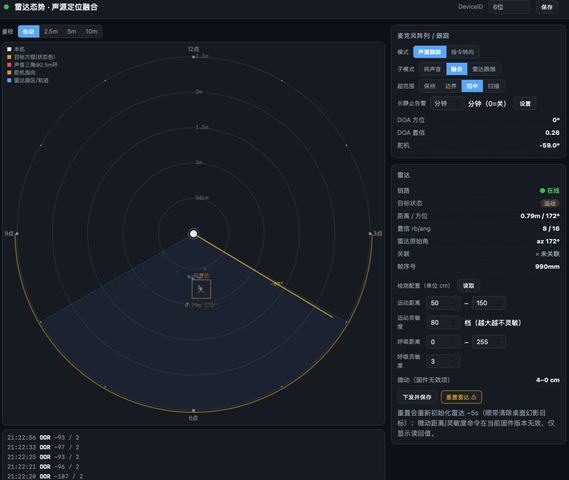
Task: Select 扫描 out-of-range option
Action: pos(493,86)
